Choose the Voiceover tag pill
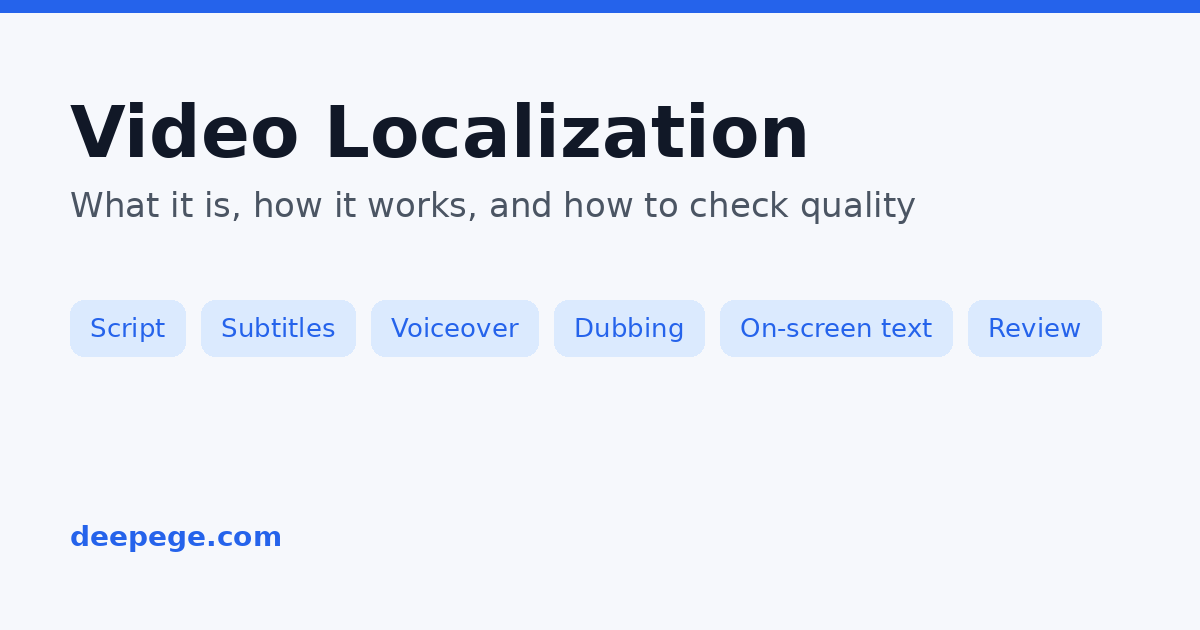 click(455, 328)
